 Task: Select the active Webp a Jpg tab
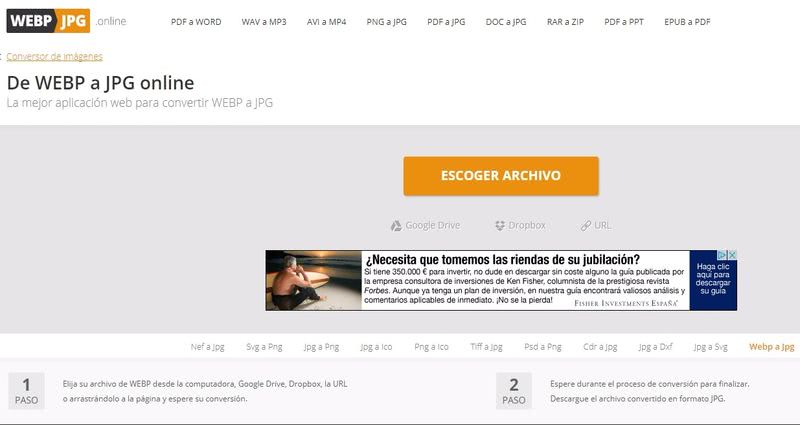coord(771,347)
